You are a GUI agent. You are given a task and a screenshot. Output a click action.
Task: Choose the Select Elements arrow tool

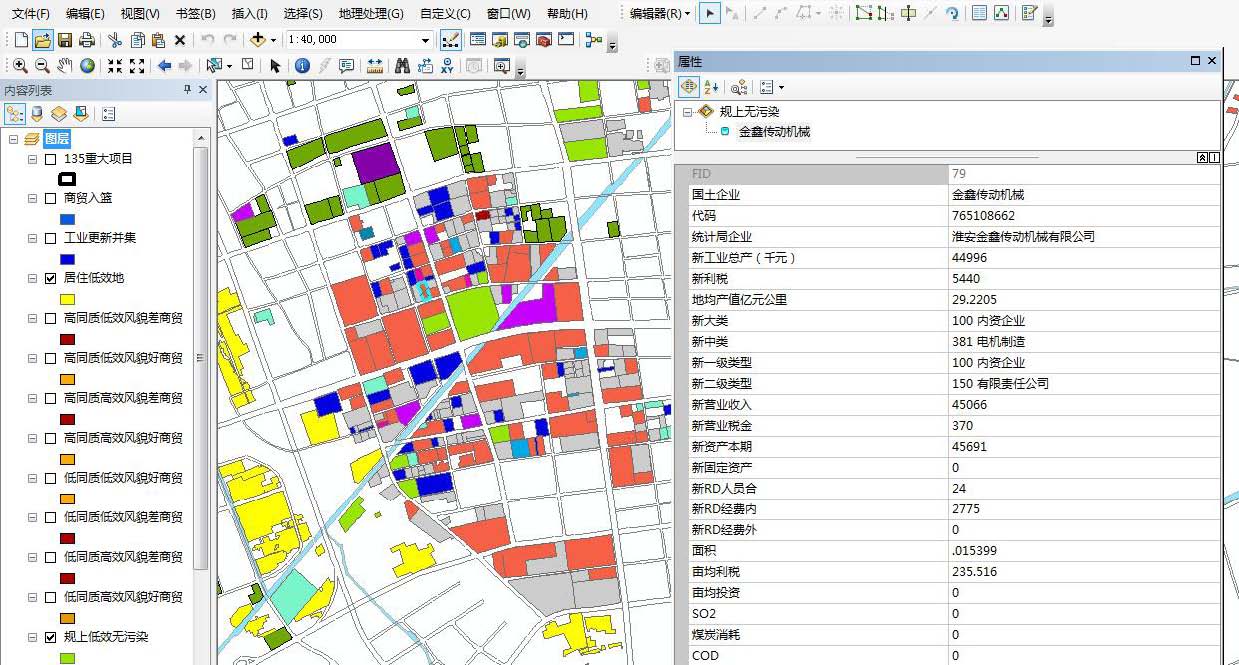coord(275,66)
